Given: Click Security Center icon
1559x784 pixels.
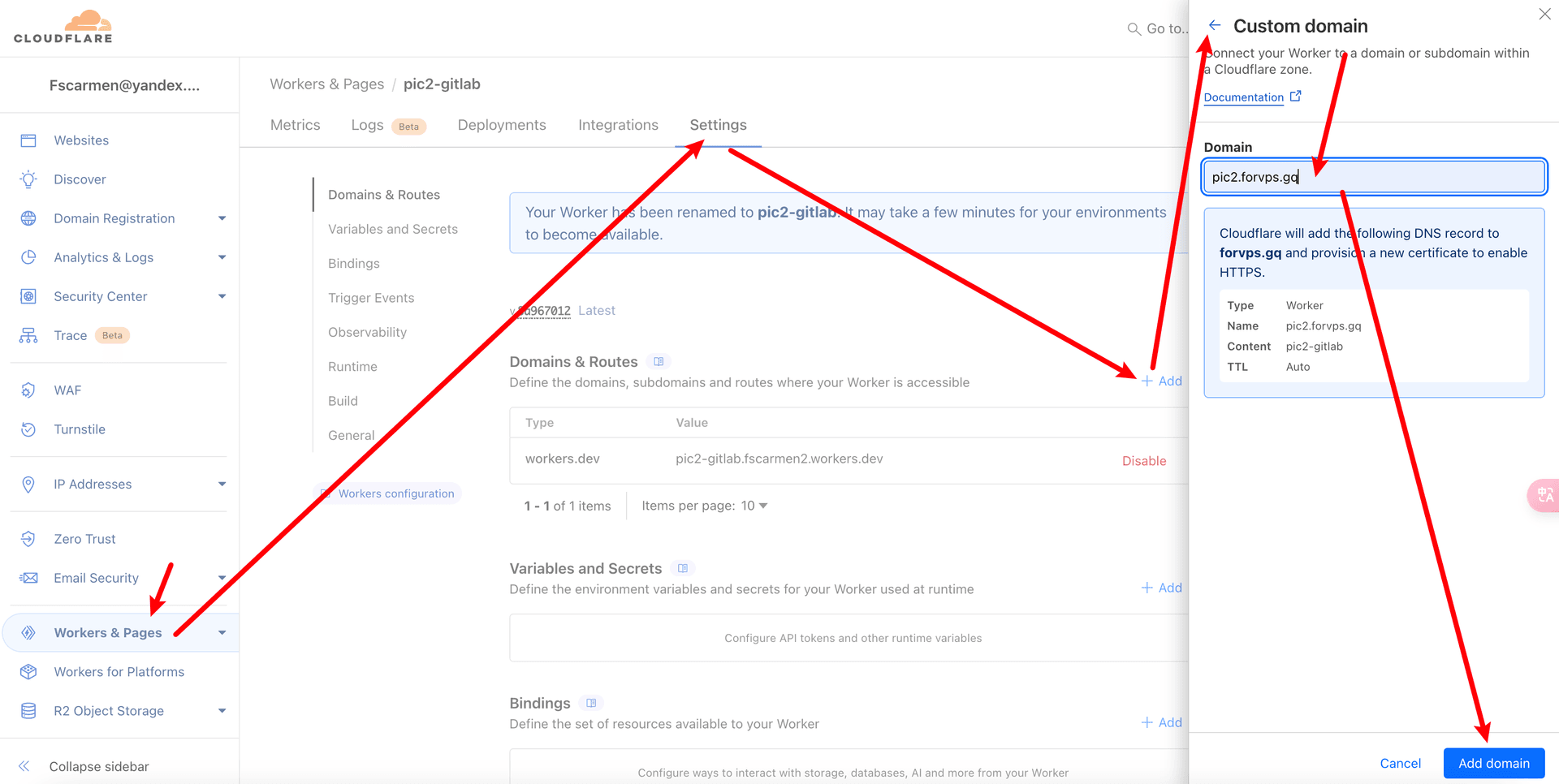Looking at the screenshot, I should click(x=28, y=296).
